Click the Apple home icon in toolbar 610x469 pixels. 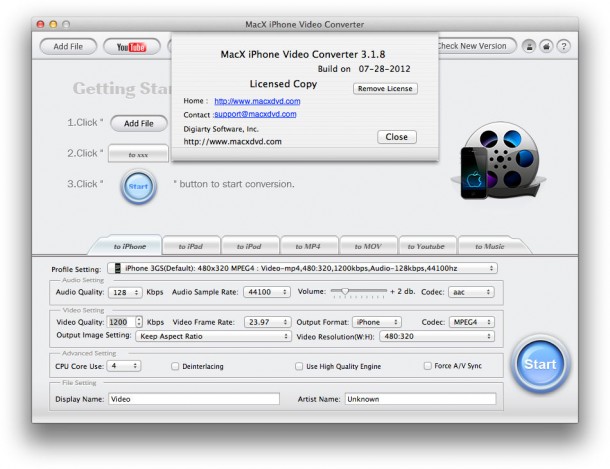click(x=545, y=46)
